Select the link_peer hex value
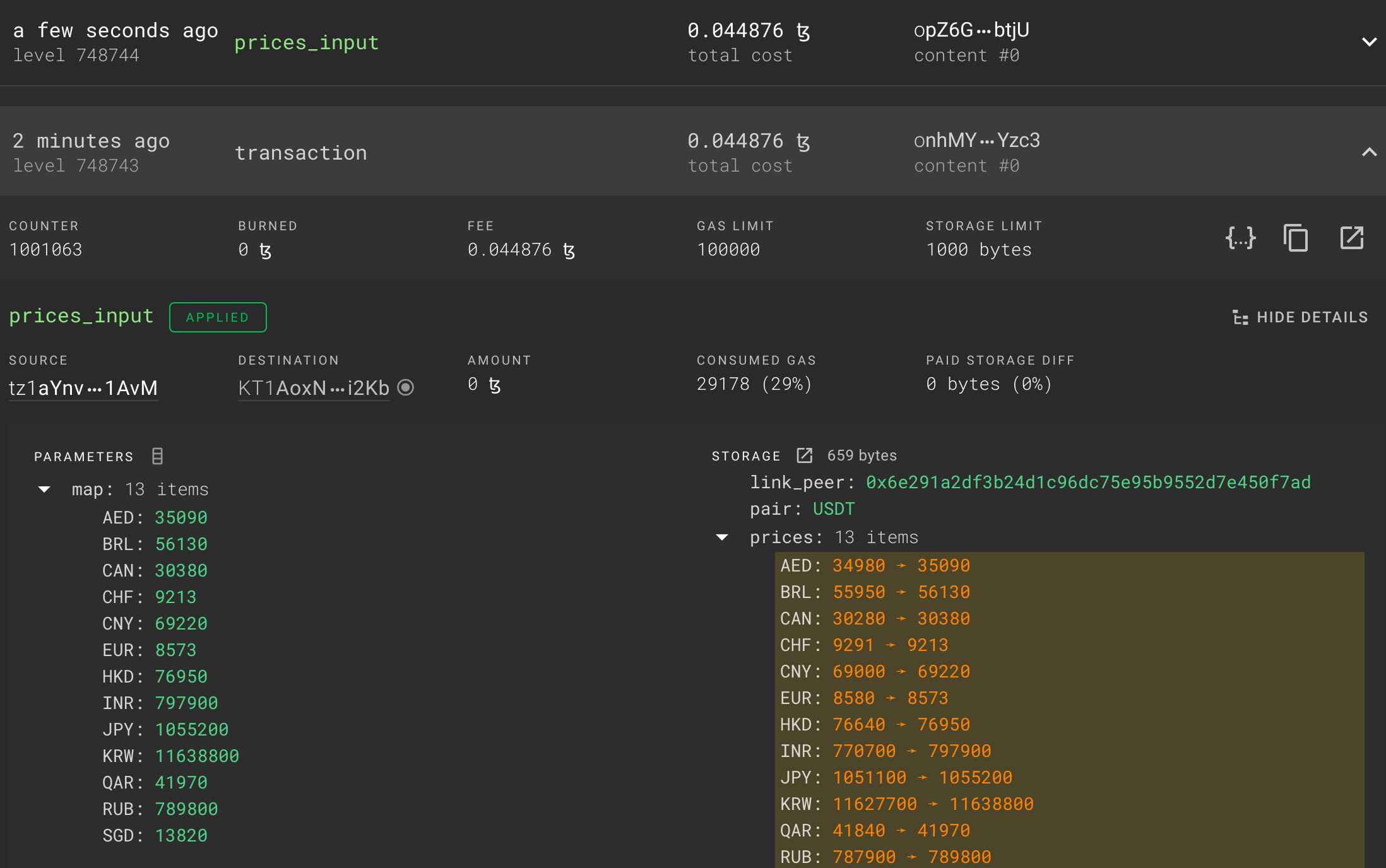The image size is (1386, 868). 1087,483
